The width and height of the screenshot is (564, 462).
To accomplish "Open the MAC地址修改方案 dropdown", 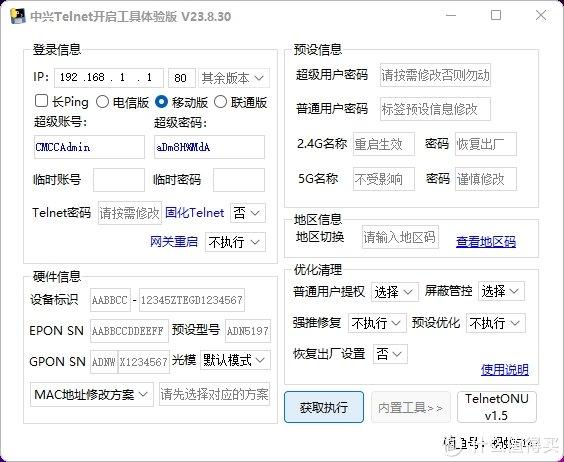I will click(92, 394).
